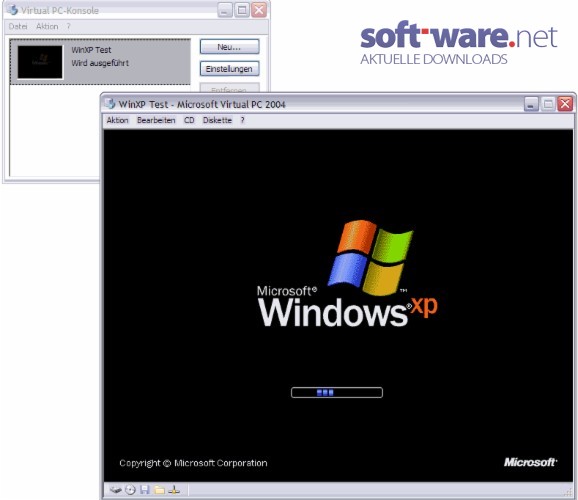This screenshot has width=578, height=500.
Task: Open the Aktion menu in Virtual PC-Konsole
Action: coord(47,26)
